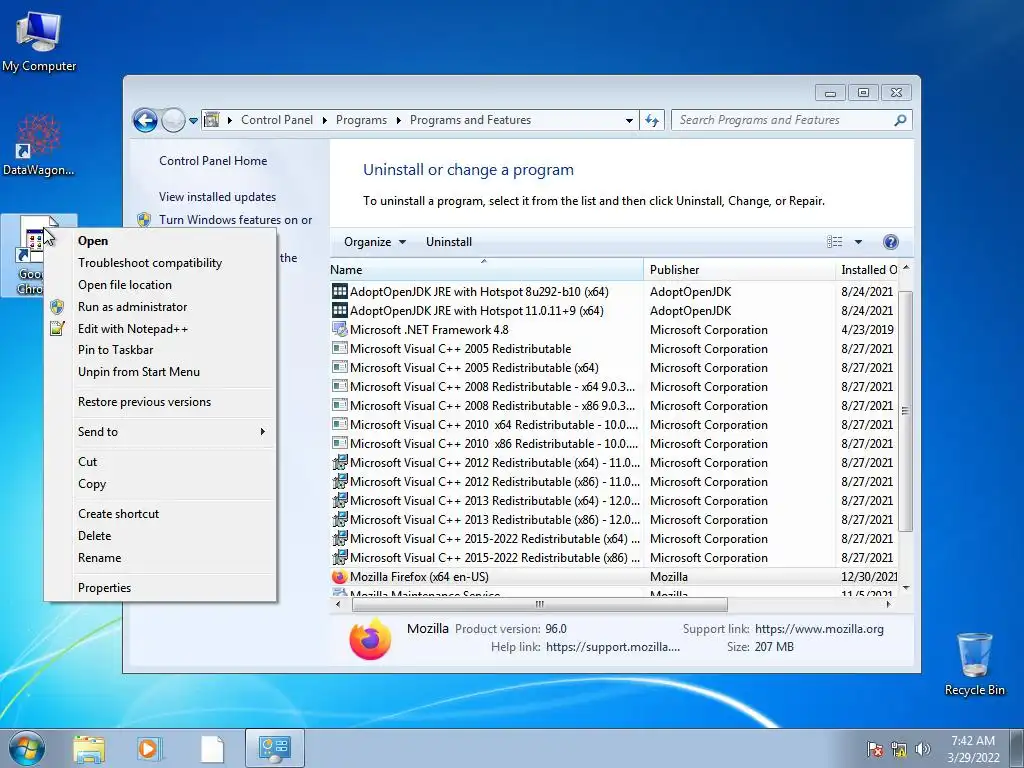Click Programs in the breadcrumb path

(361, 120)
